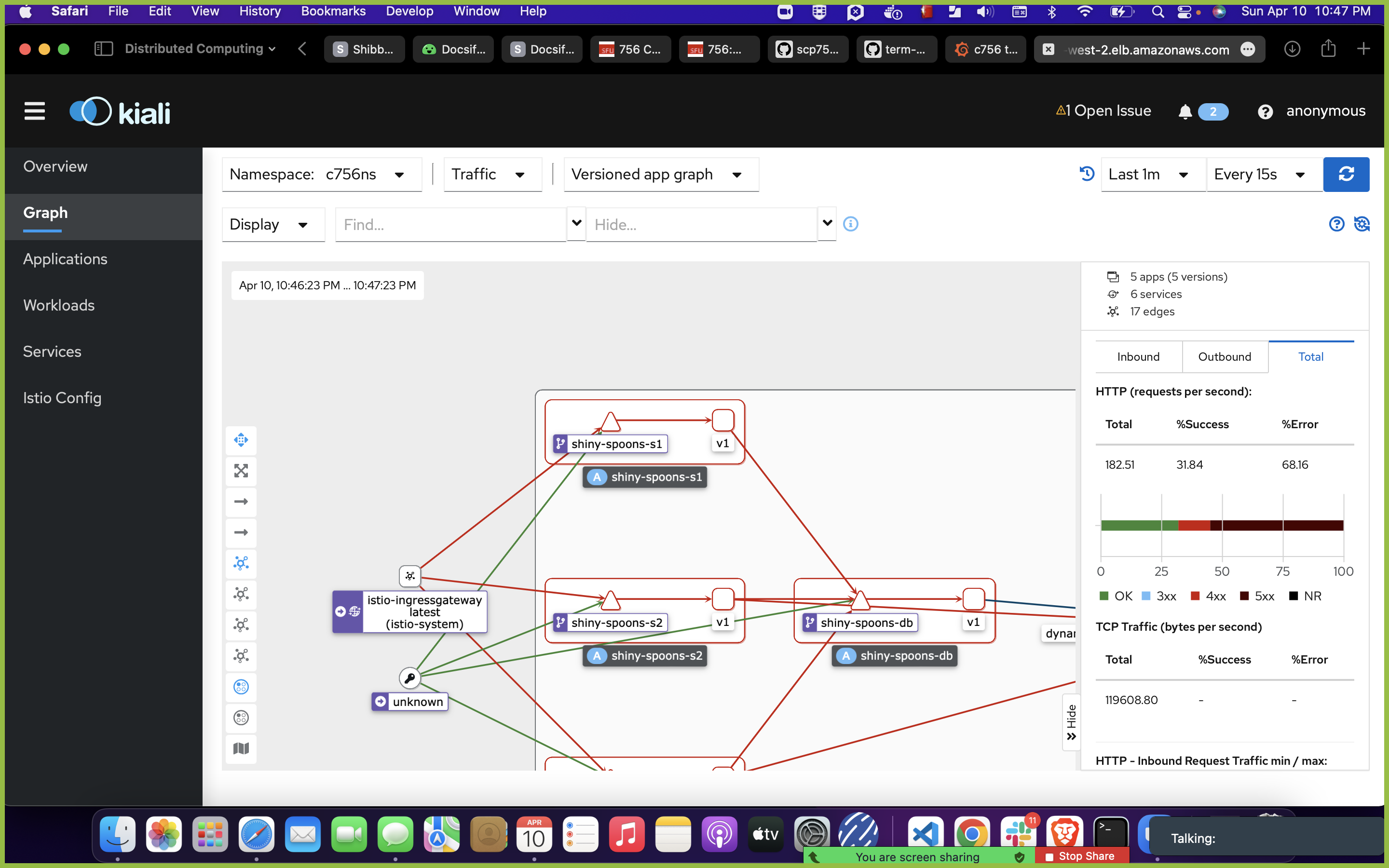Switch to the Inbound traffic tab
Screen dimensions: 1389x868
1138,356
